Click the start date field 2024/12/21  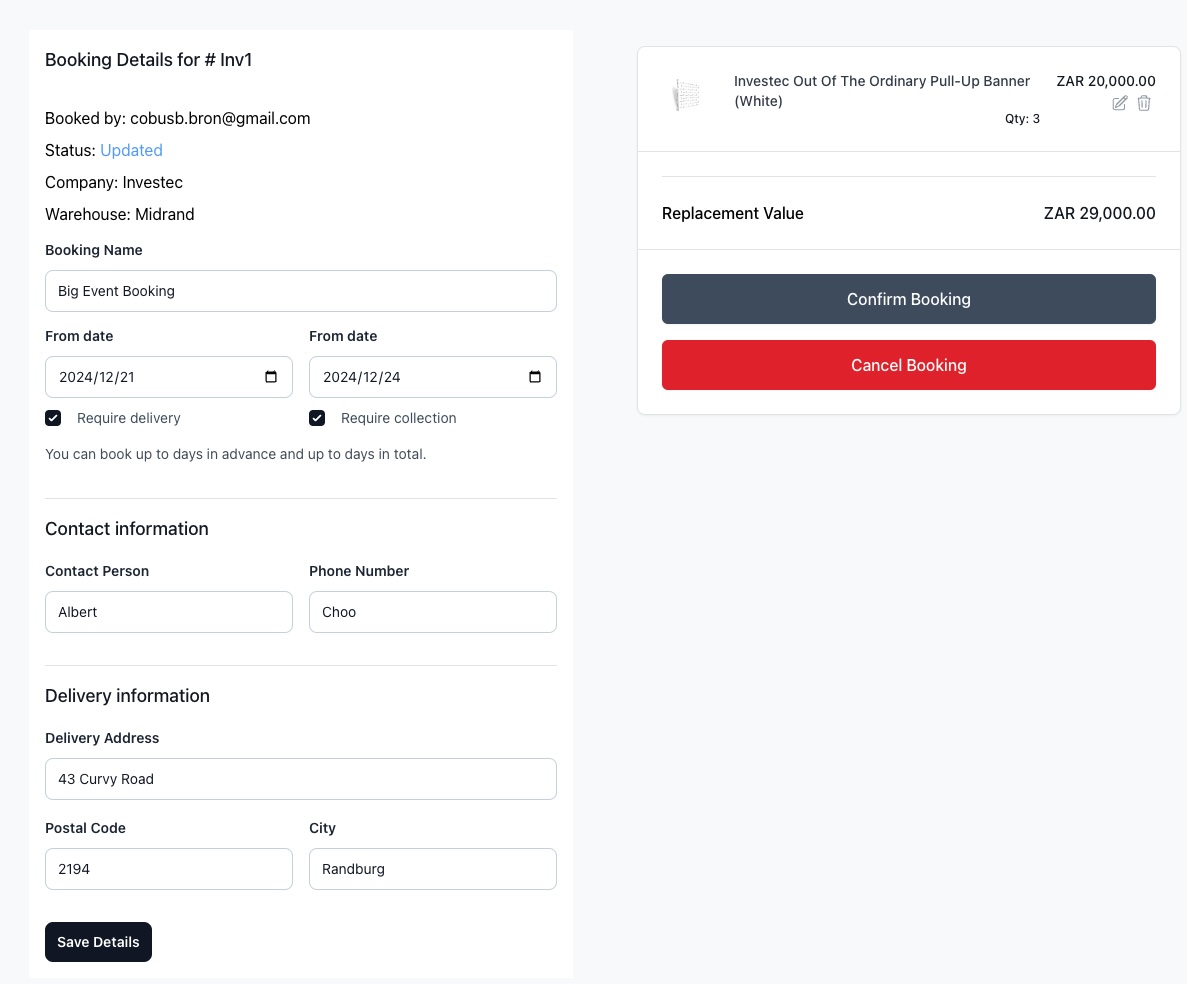click(x=150, y=377)
